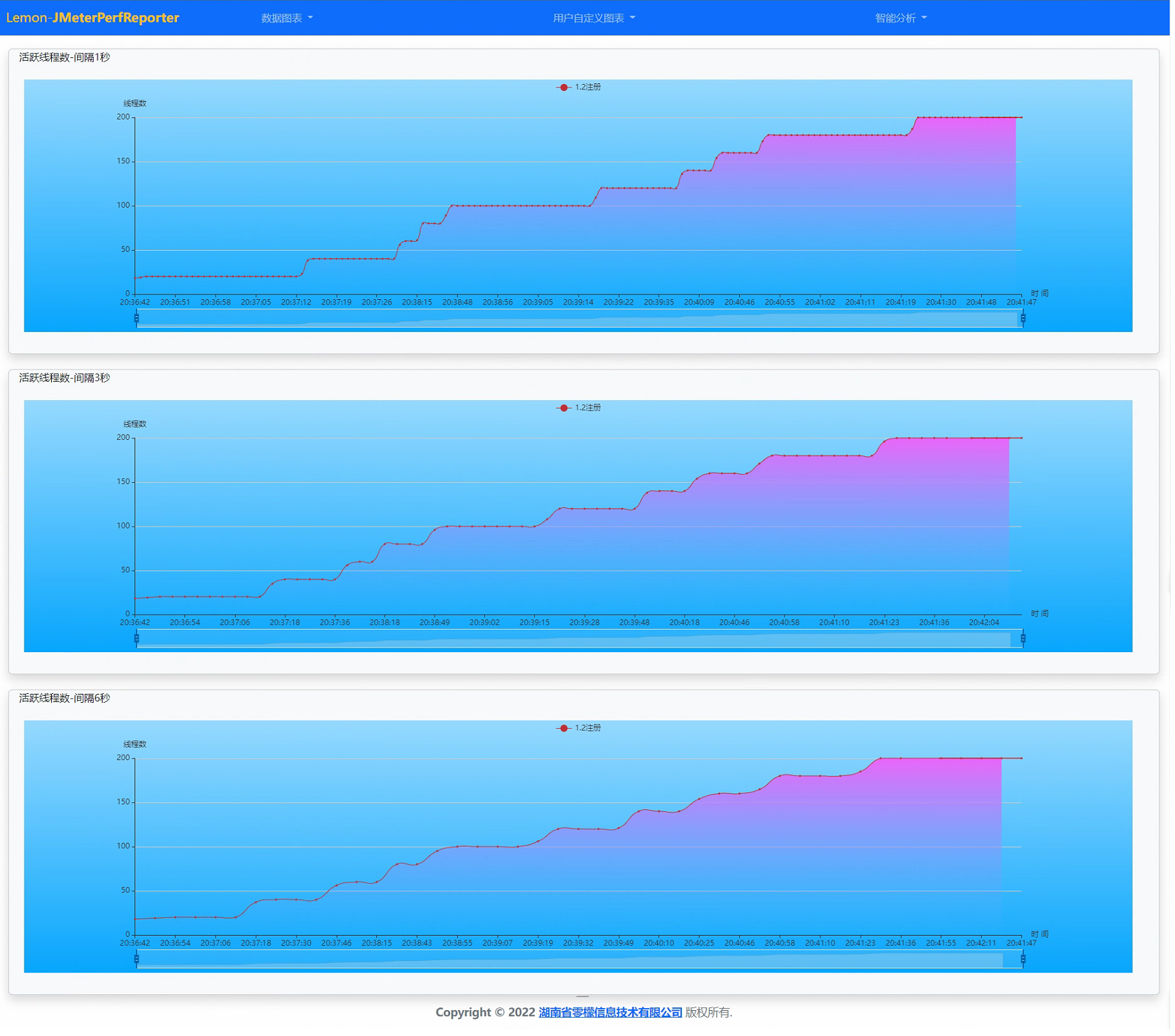Click the zoom slider track in the 间隔1秒 chart
1175x1036 pixels.
click(x=579, y=319)
